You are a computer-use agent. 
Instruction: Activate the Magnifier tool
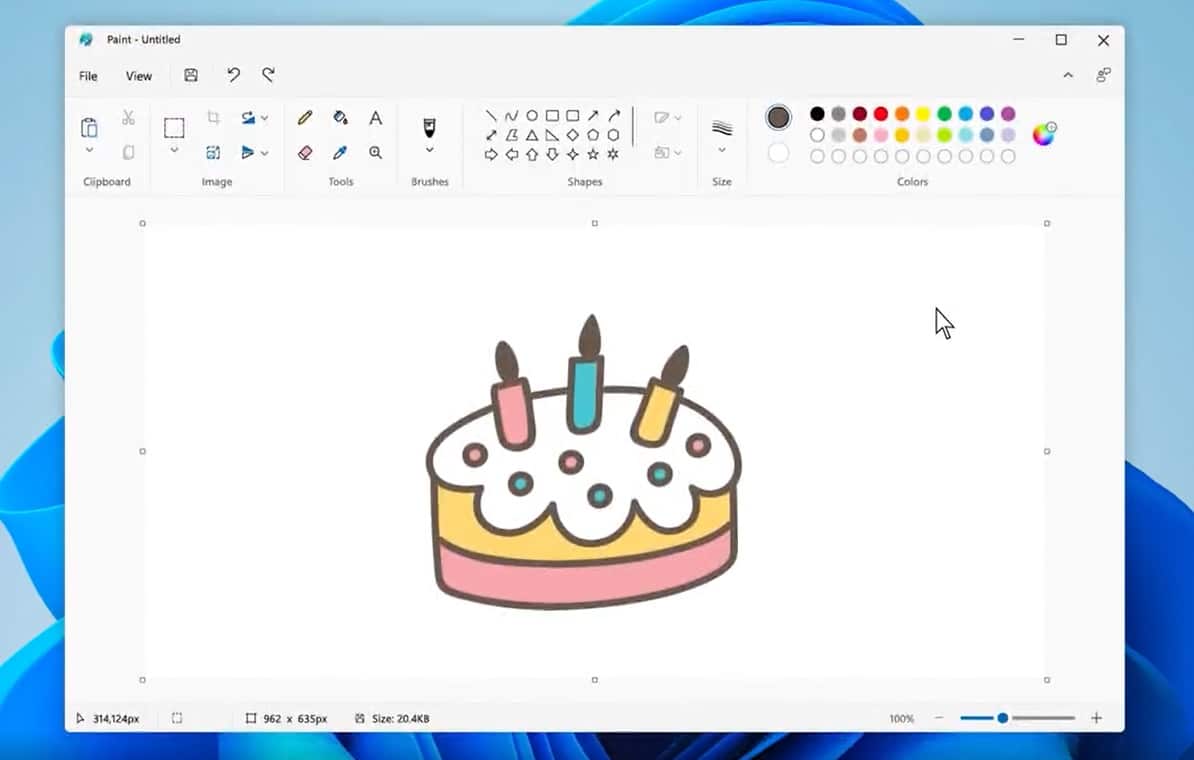[376, 152]
